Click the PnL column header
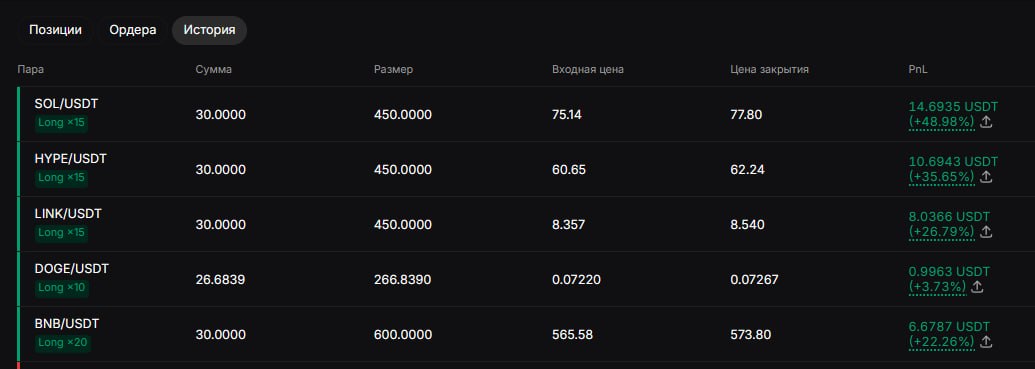Screen dimensions: 1035x369 pyautogui.click(x=918, y=69)
